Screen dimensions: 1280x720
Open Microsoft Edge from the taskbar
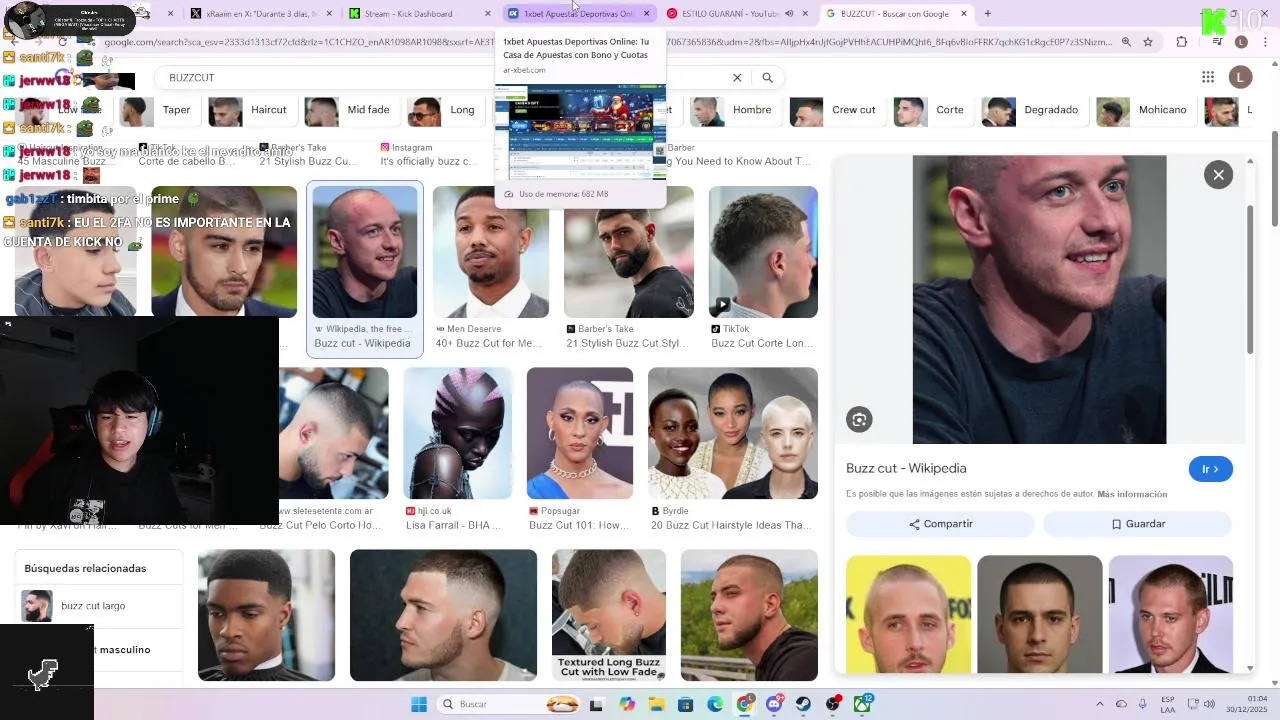(715, 704)
